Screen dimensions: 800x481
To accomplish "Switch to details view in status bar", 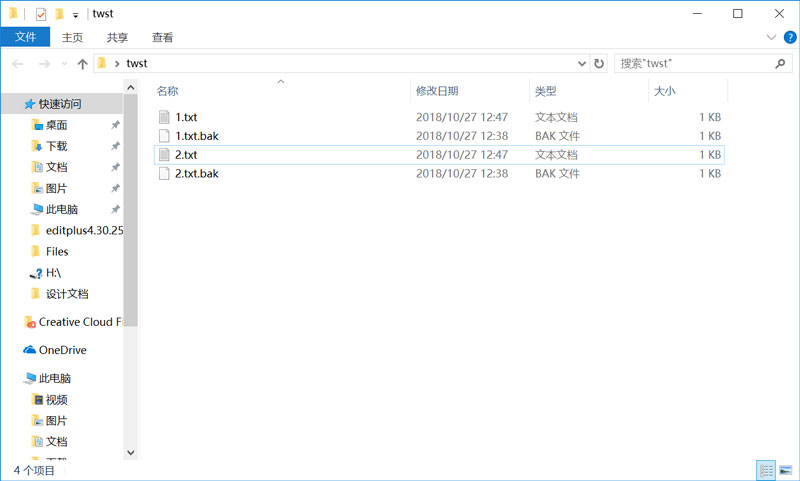I will [x=765, y=470].
